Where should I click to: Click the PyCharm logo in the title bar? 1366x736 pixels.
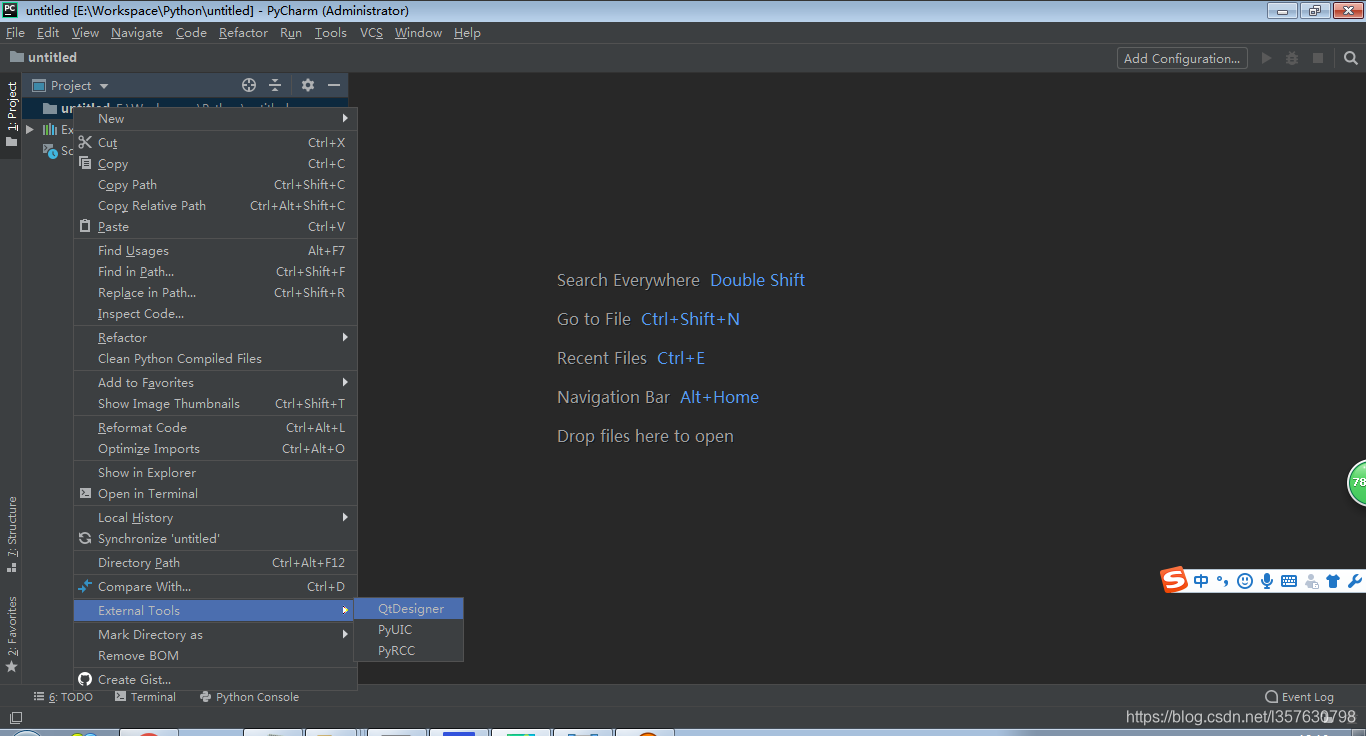click(x=10, y=10)
